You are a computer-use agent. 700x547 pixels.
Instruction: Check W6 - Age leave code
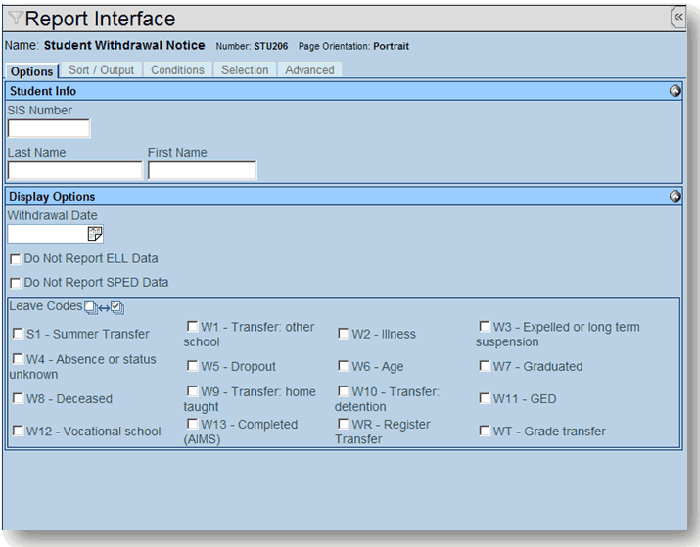click(x=343, y=366)
